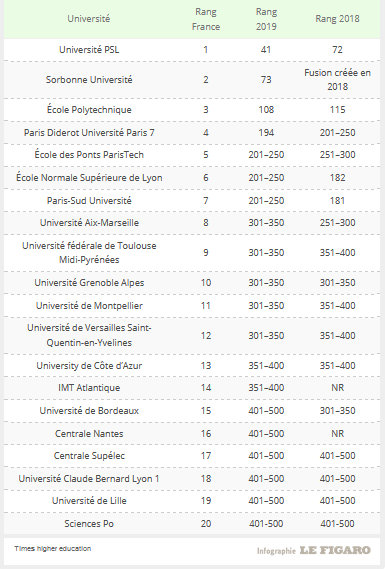Click the Rang 2019 column header
Viewport: 385px width, 569px height.
(266, 19)
